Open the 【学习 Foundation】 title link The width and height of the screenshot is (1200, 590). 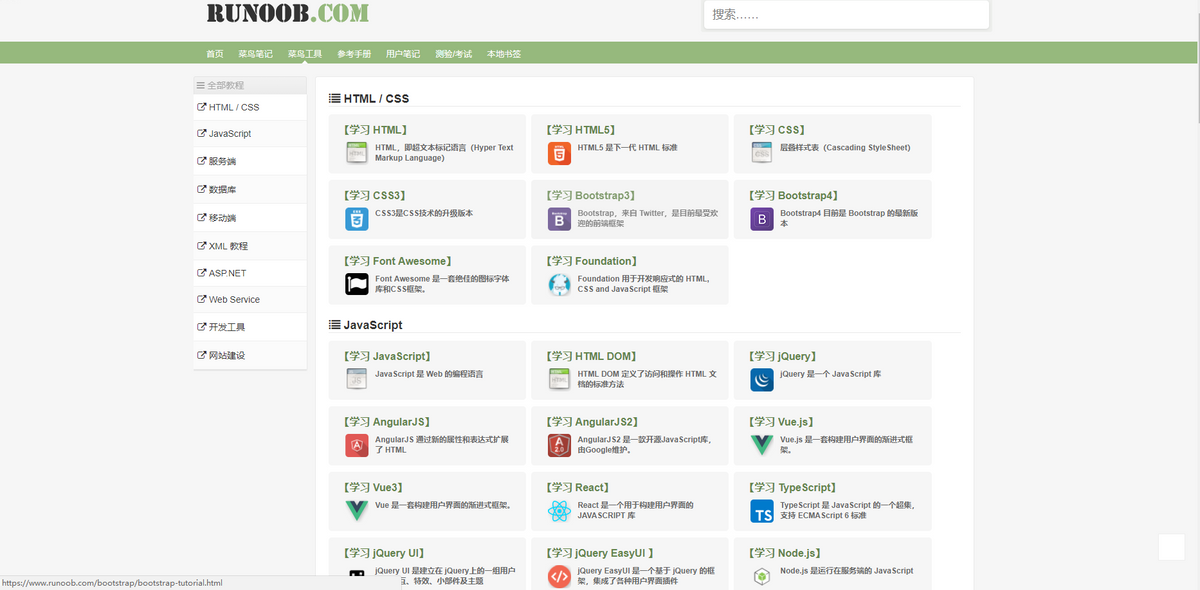pos(591,262)
